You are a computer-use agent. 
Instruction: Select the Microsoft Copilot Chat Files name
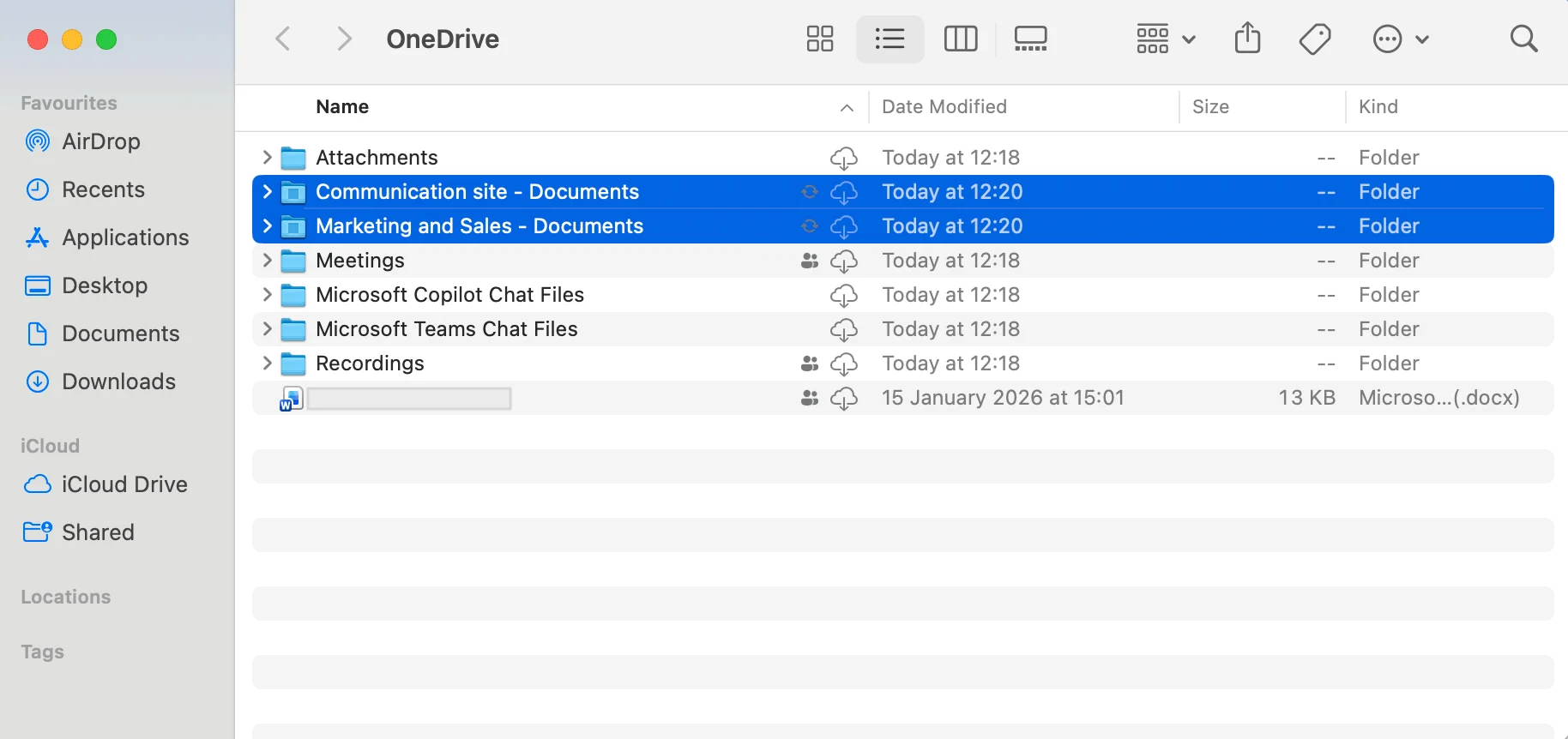click(x=449, y=295)
